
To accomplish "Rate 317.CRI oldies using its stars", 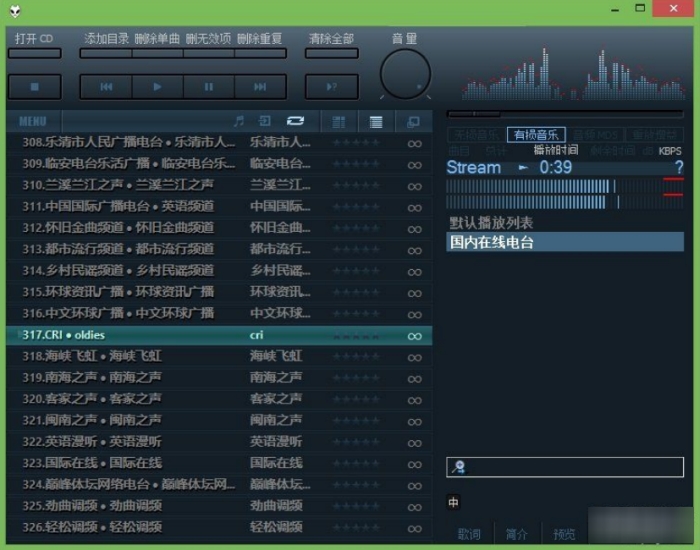I will tap(356, 336).
